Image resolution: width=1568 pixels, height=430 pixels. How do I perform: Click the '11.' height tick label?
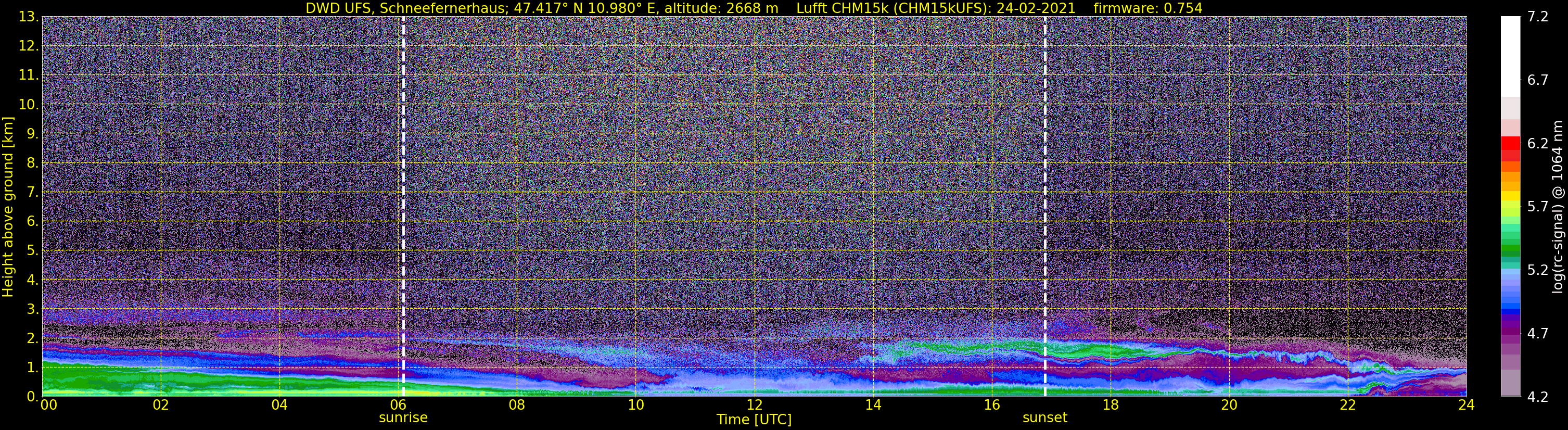[x=29, y=75]
